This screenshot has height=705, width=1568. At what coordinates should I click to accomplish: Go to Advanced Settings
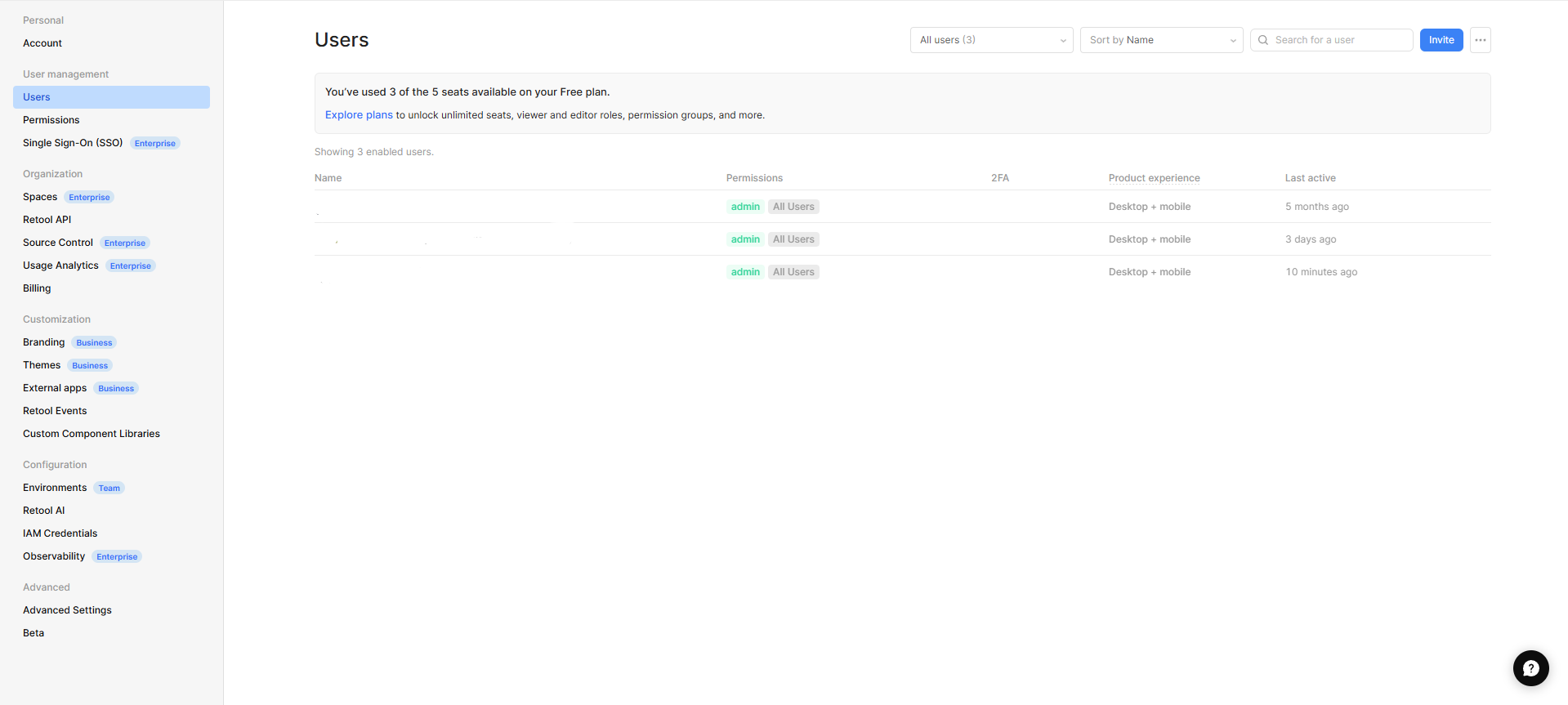pyautogui.click(x=67, y=610)
